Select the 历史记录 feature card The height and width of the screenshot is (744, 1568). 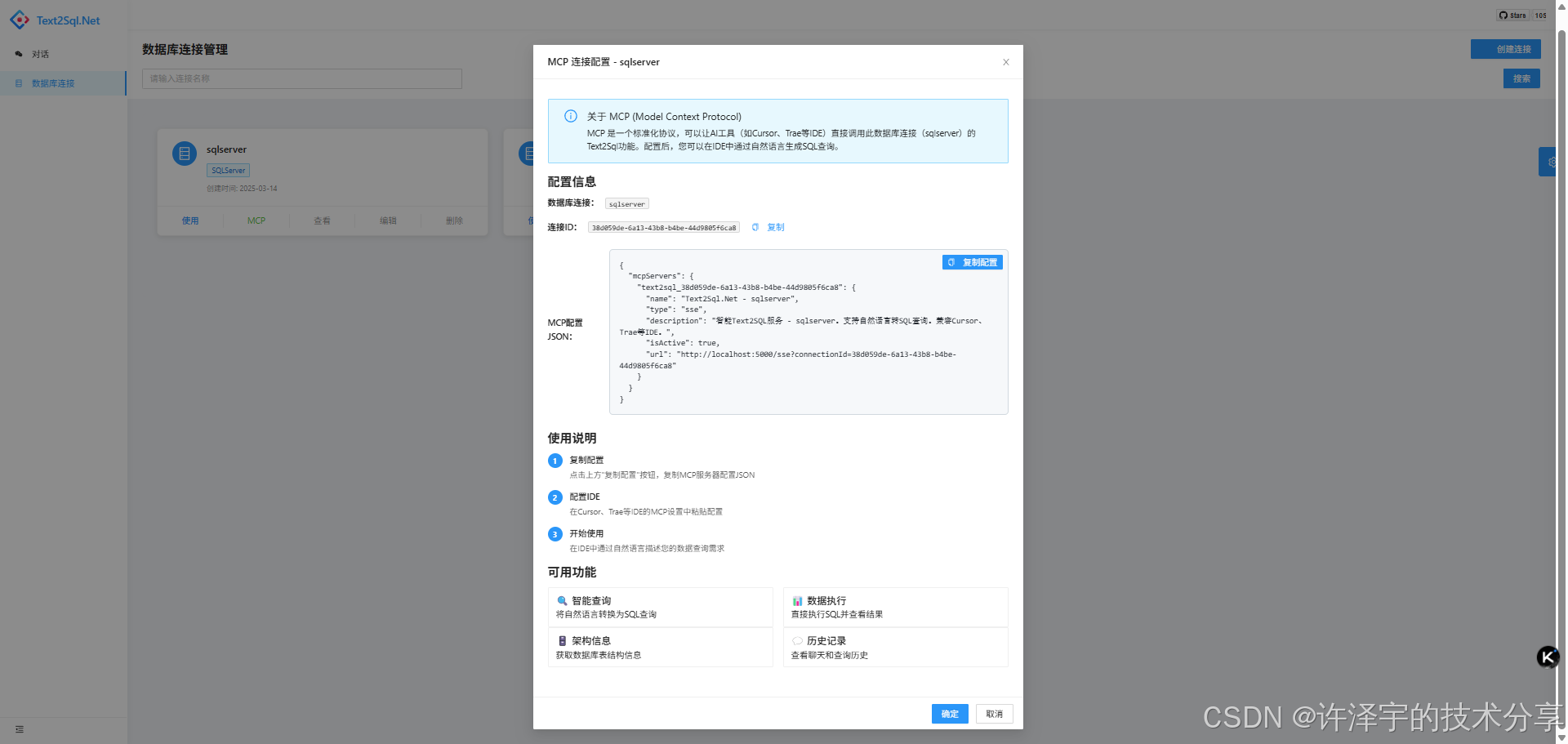click(895, 647)
